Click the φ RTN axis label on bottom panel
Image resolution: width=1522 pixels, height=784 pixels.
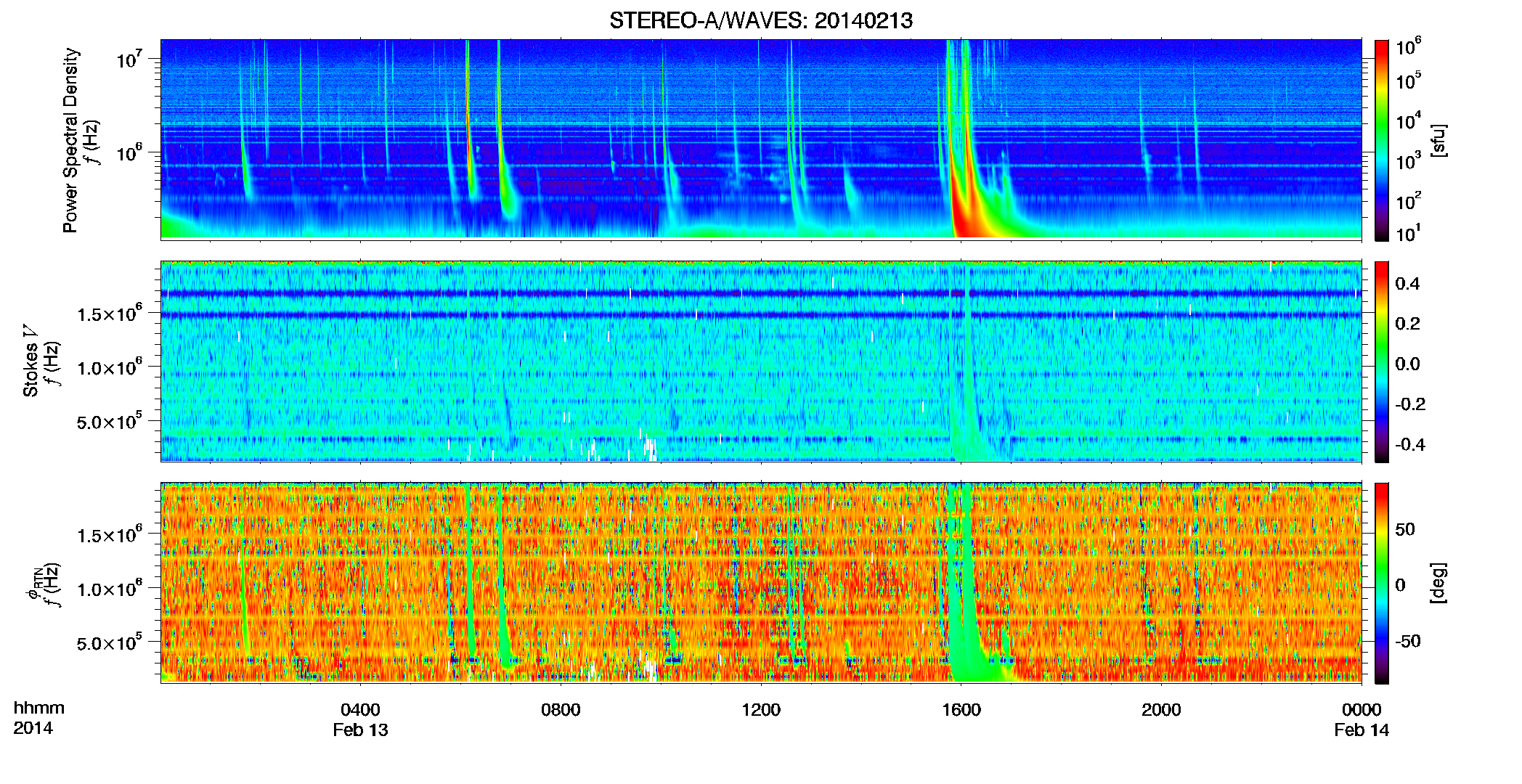[x=33, y=584]
